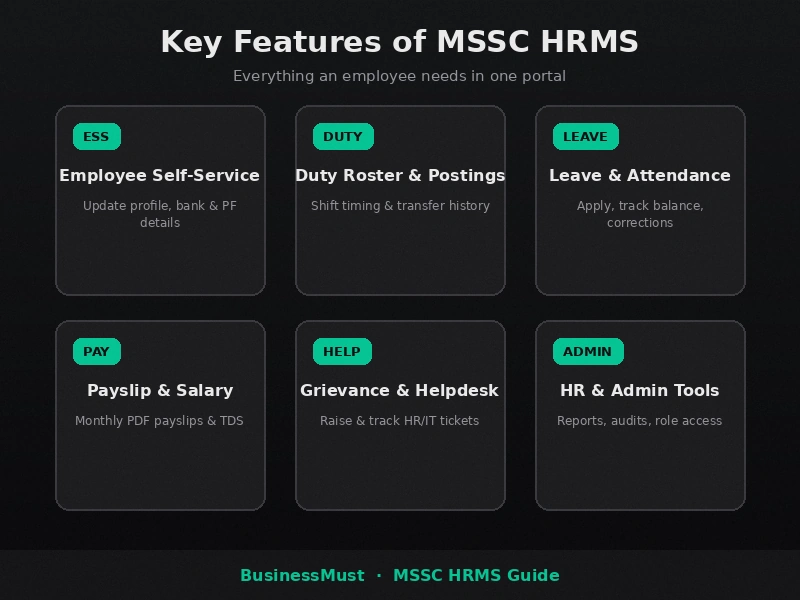
Task: Click the 'Key Features of MSSC HRMS' title
Action: 399,42
